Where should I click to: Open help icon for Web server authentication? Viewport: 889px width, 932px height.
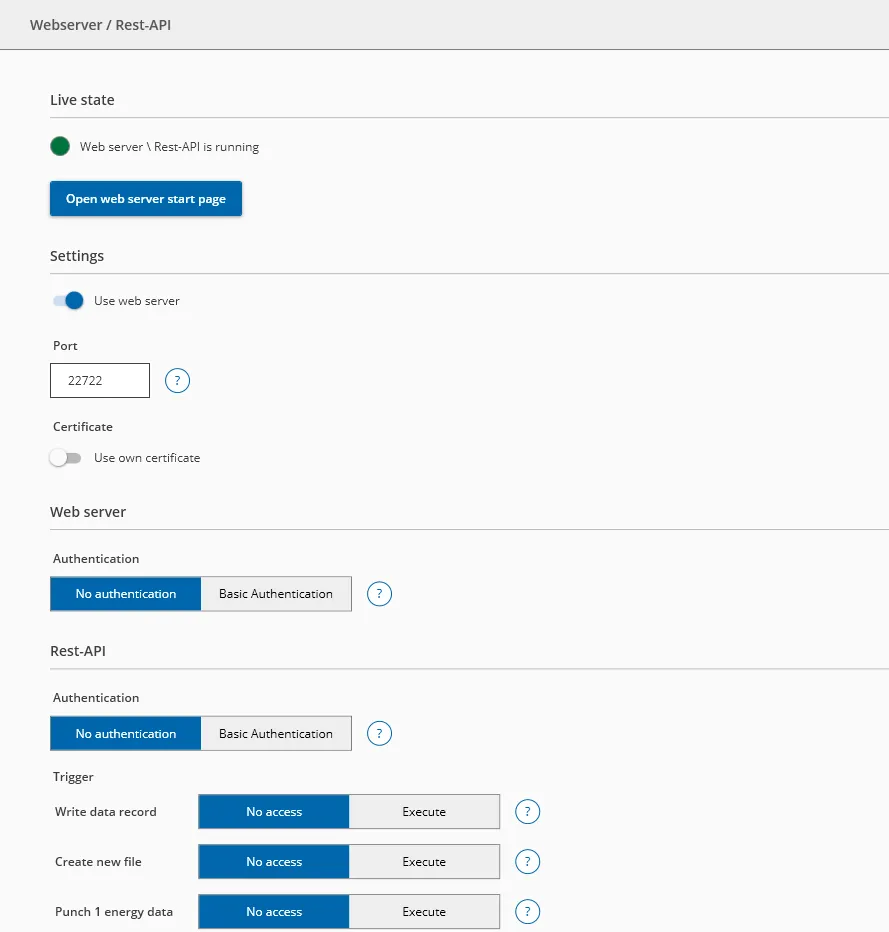click(379, 594)
